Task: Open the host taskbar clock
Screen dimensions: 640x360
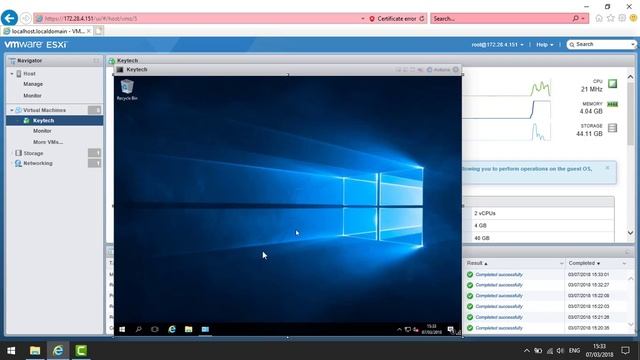Action: (x=600, y=350)
